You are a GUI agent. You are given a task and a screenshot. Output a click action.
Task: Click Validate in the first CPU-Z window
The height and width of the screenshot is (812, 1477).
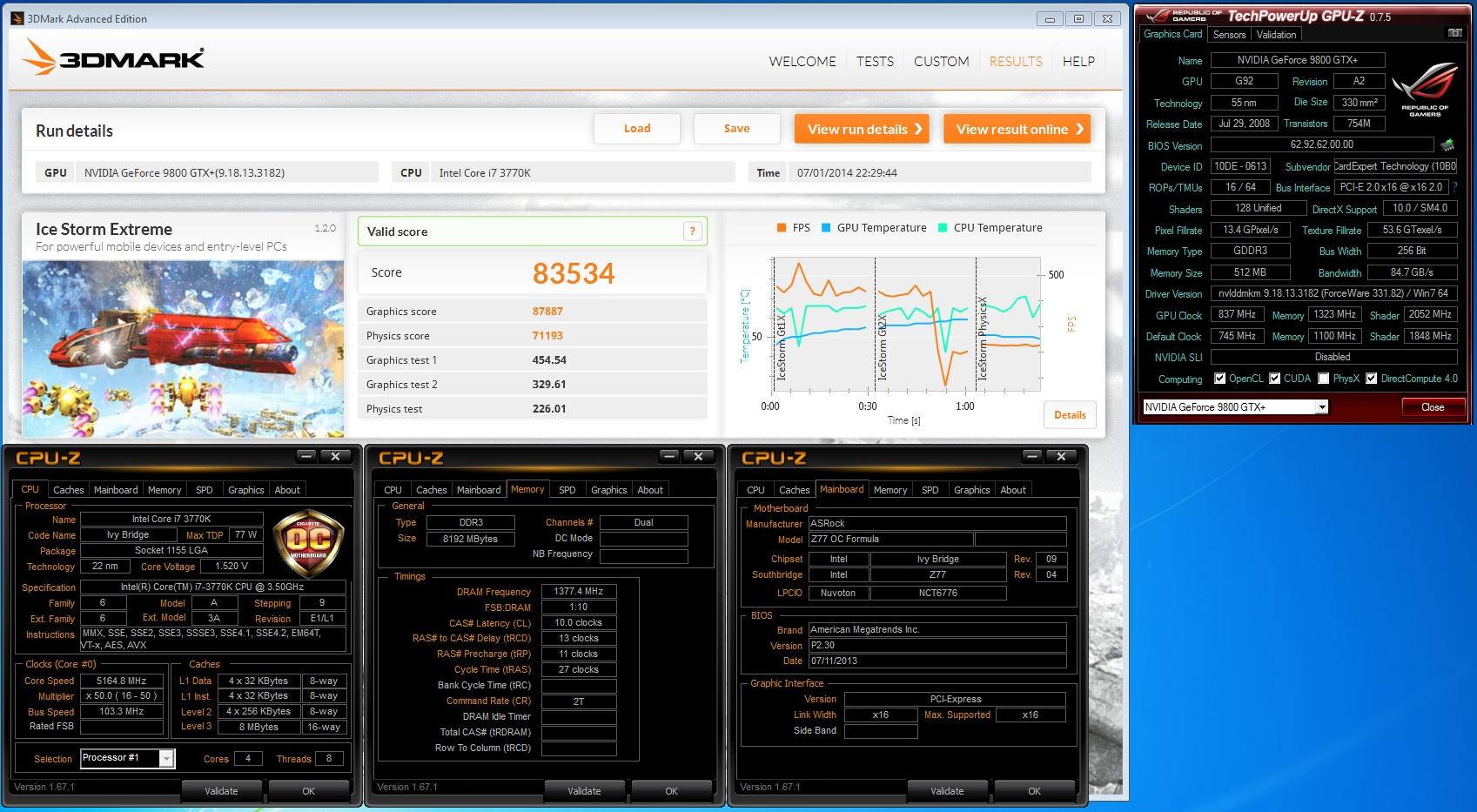click(x=221, y=790)
